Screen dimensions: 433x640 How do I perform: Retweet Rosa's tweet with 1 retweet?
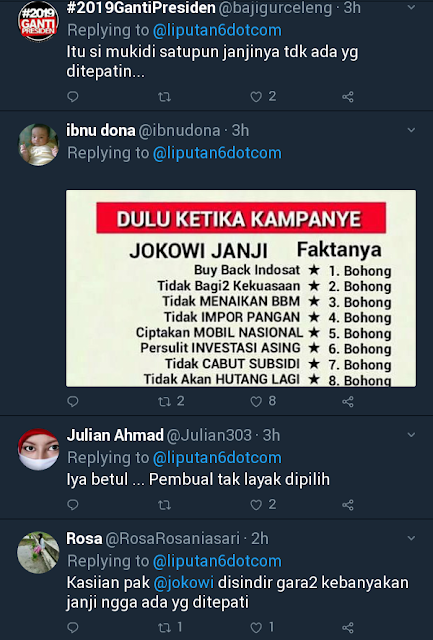pyautogui.click(x=164, y=627)
